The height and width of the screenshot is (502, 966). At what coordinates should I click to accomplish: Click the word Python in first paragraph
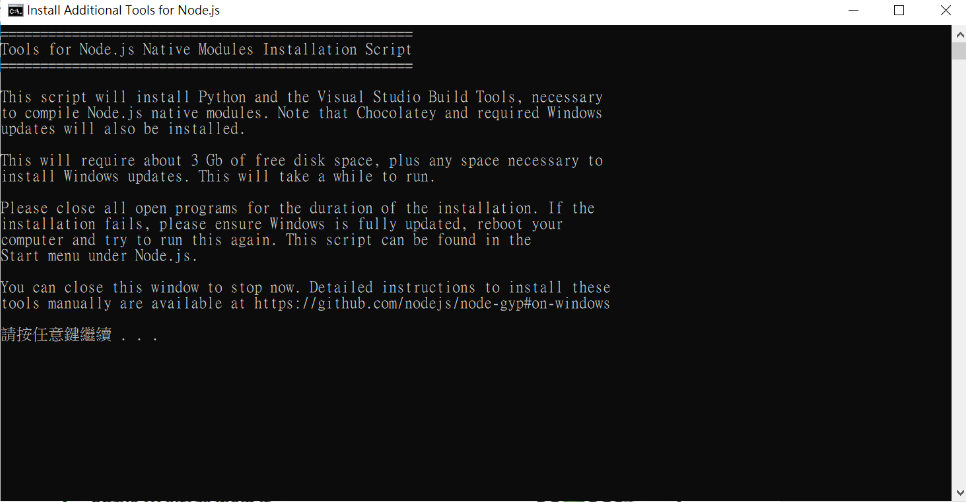point(222,97)
